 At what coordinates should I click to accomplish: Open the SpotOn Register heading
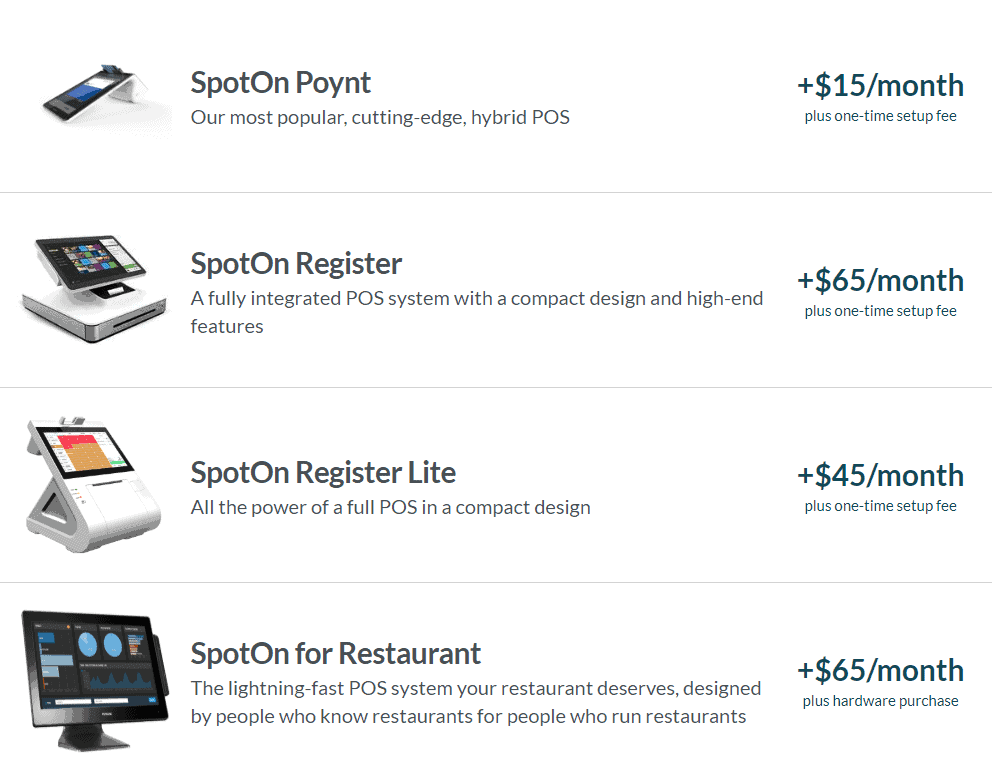pos(296,264)
